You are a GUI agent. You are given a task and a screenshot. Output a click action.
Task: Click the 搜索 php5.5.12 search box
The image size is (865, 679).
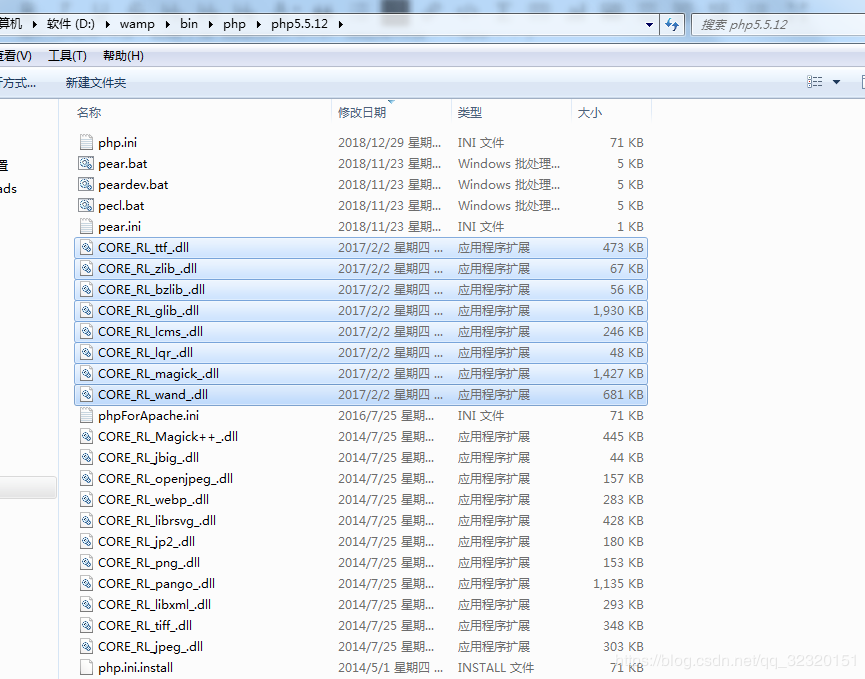point(775,24)
